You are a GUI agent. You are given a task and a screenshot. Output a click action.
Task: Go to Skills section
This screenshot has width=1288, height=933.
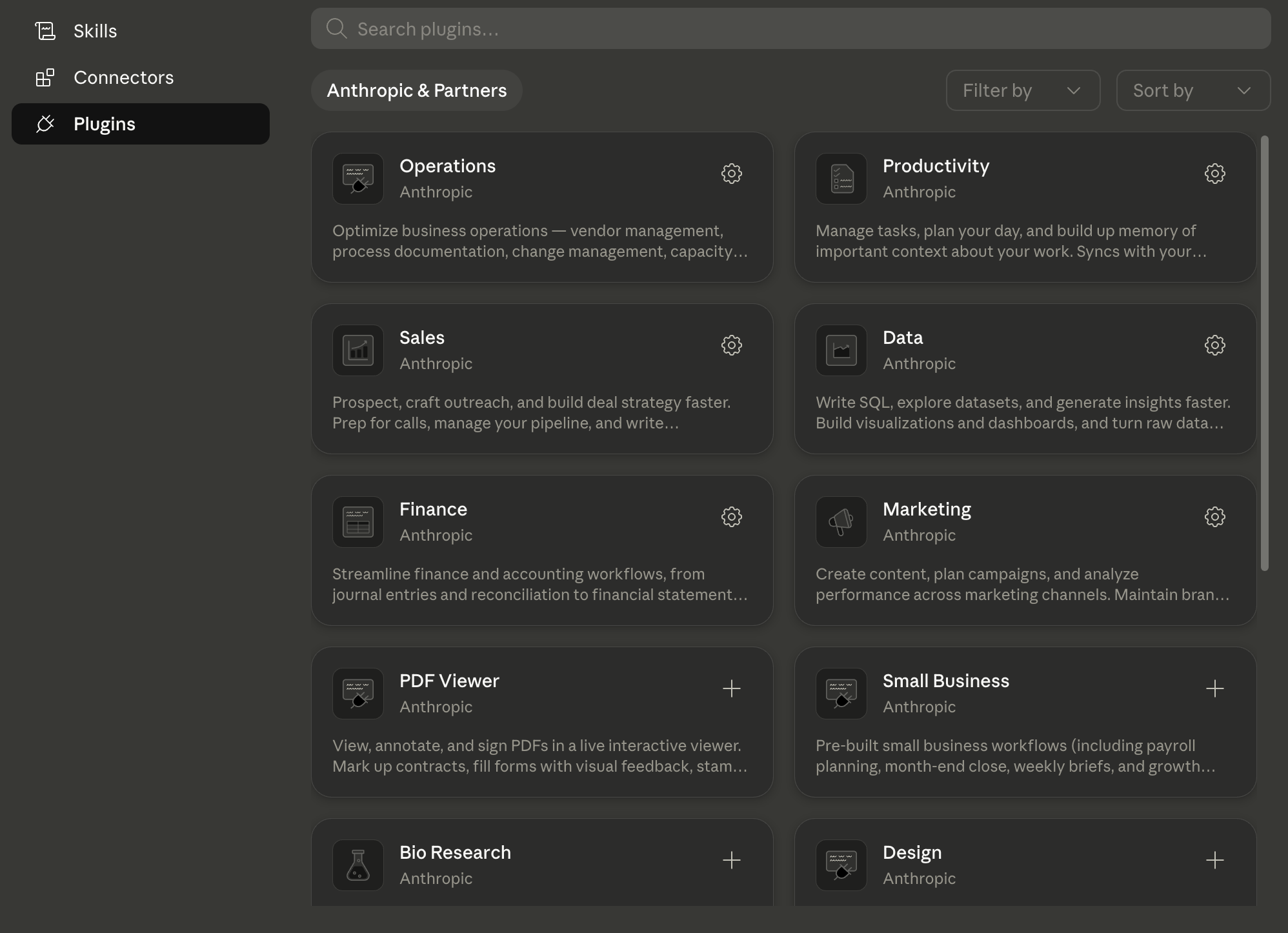(141, 31)
